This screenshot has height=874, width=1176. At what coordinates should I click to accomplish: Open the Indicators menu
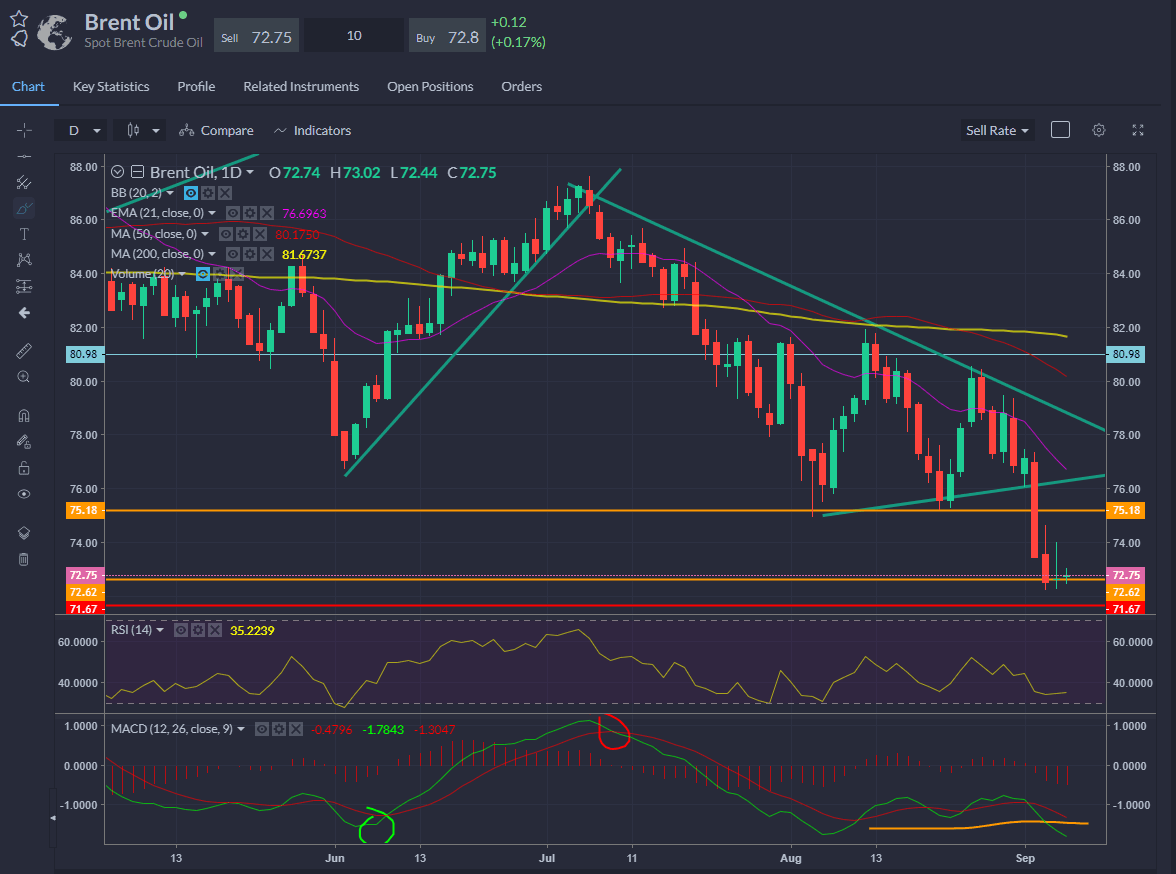tap(312, 131)
